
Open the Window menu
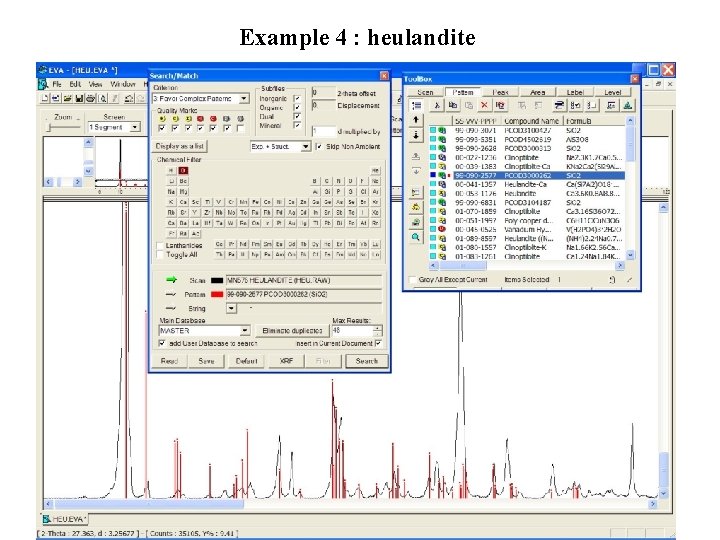tap(123, 84)
